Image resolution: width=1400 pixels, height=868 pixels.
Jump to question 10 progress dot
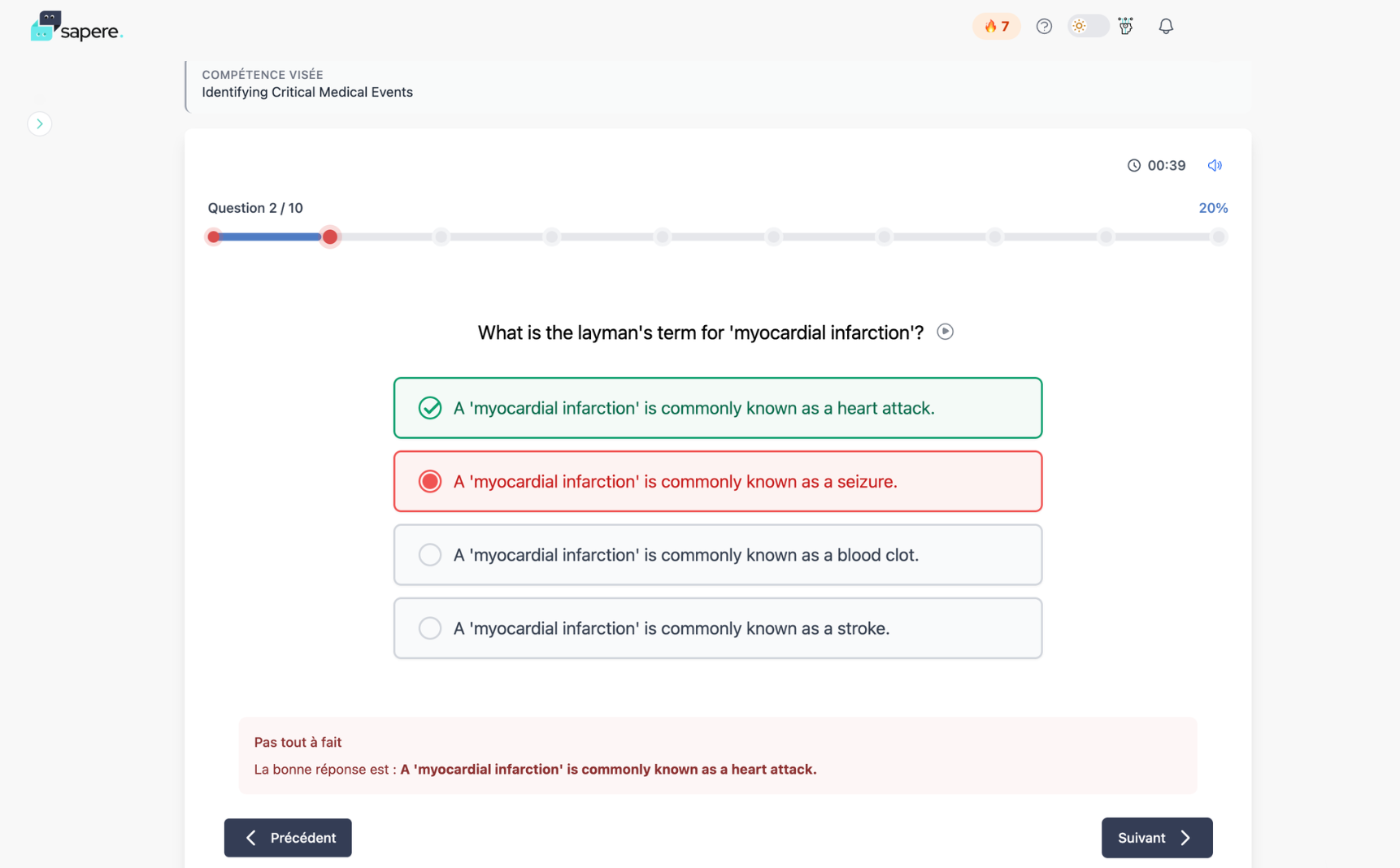1218,237
